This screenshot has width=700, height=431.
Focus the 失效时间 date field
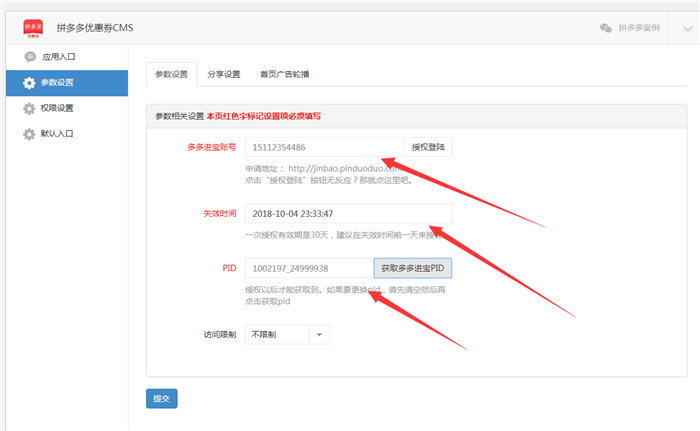coord(348,214)
